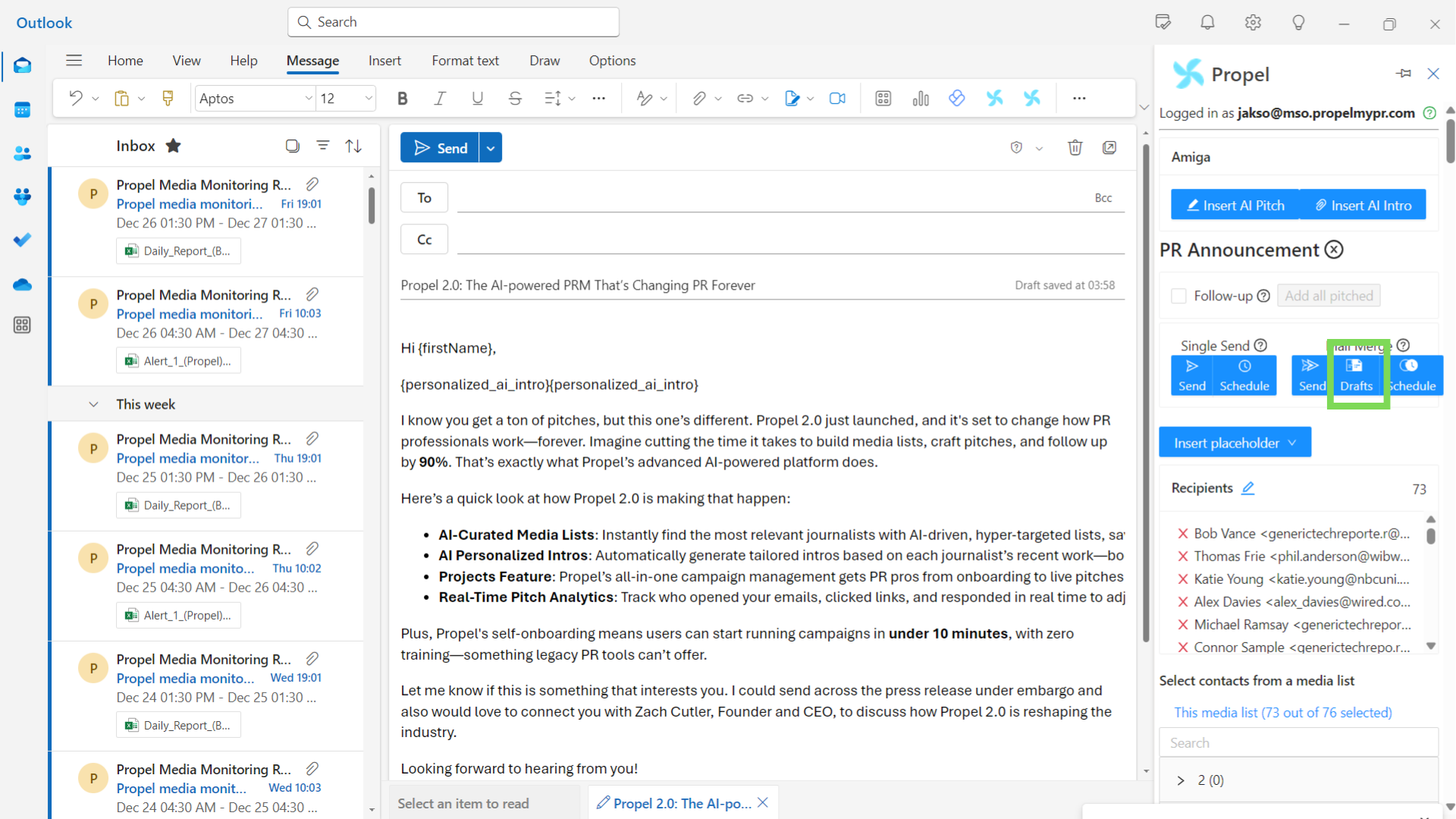Open Outlook settings gear
1456x819 pixels.
click(x=1253, y=23)
